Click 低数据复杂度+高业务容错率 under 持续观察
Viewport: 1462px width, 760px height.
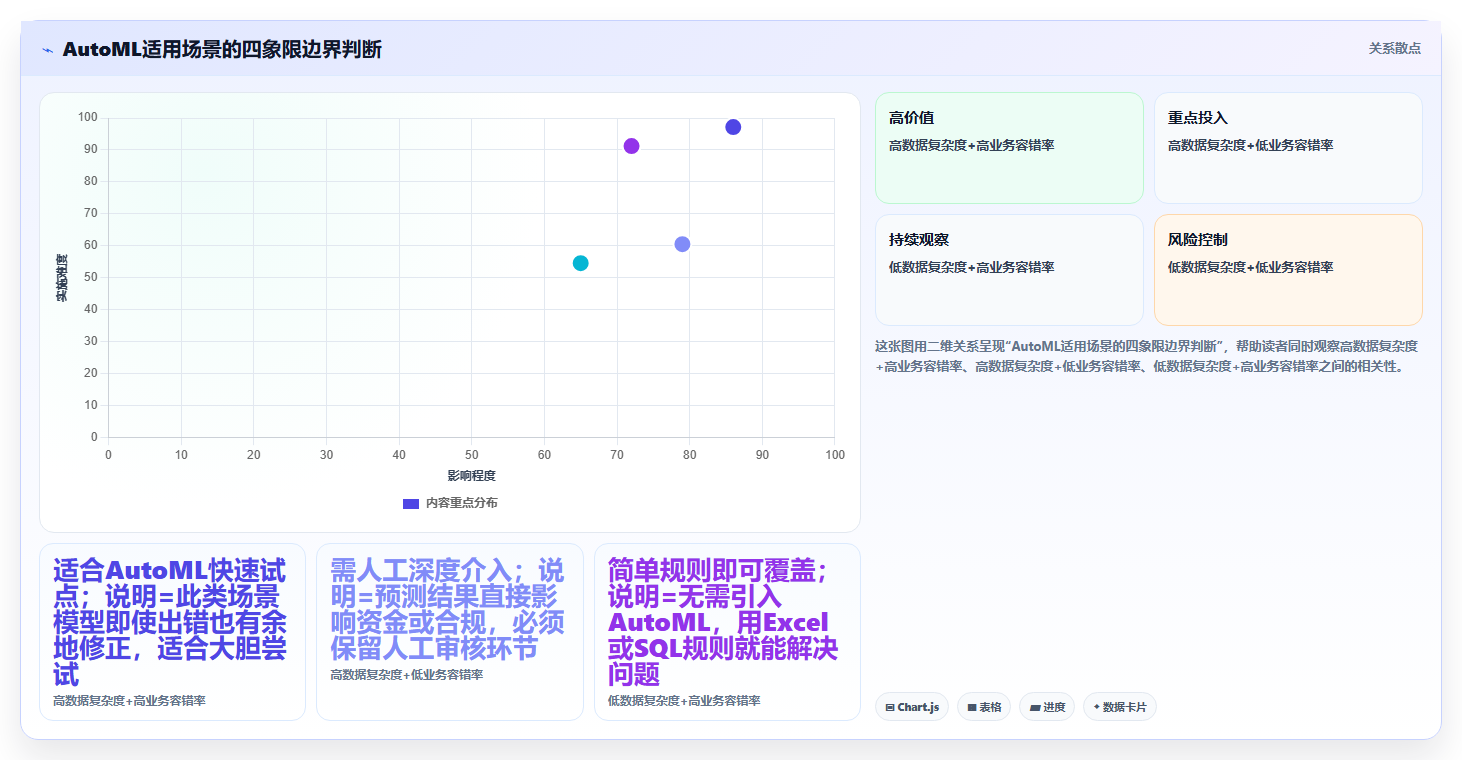pos(971,267)
